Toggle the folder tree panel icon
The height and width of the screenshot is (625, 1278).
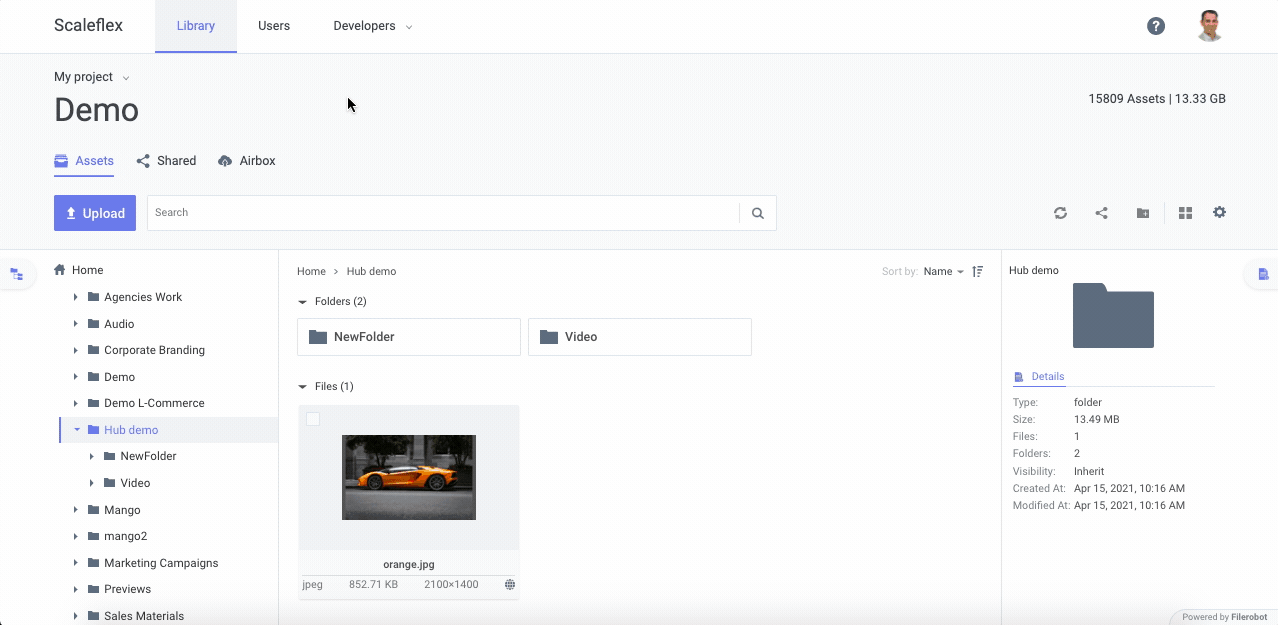click(17, 274)
